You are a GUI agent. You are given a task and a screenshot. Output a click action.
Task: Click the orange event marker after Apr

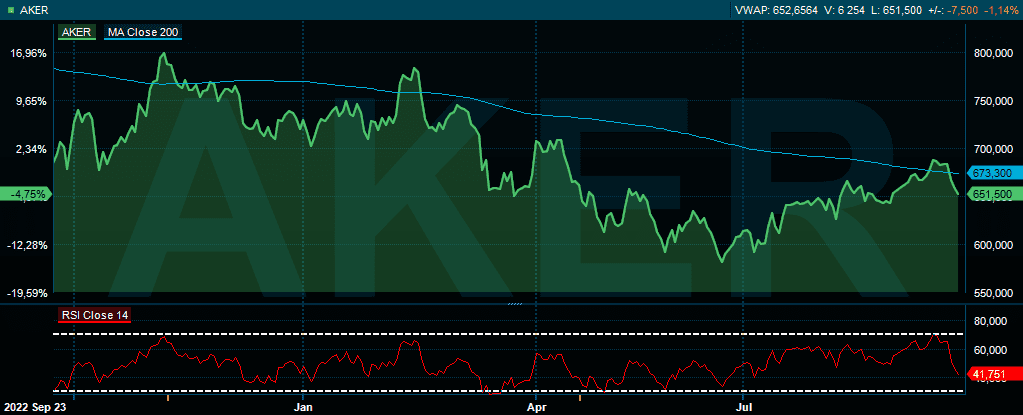580,397
